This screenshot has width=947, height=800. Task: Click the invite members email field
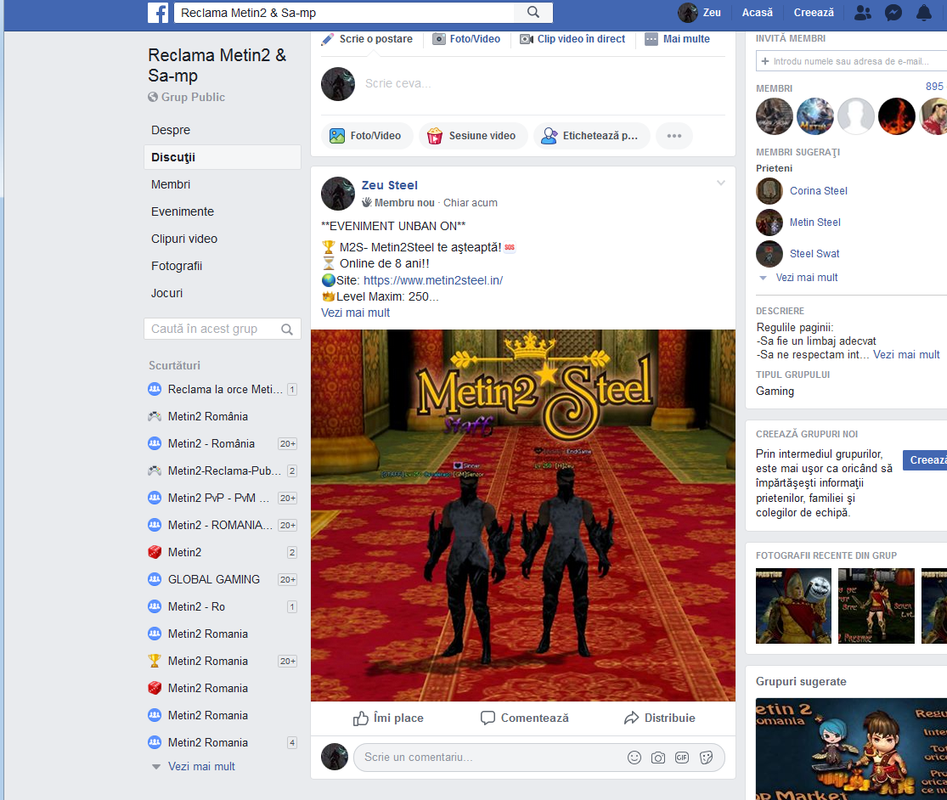click(851, 61)
